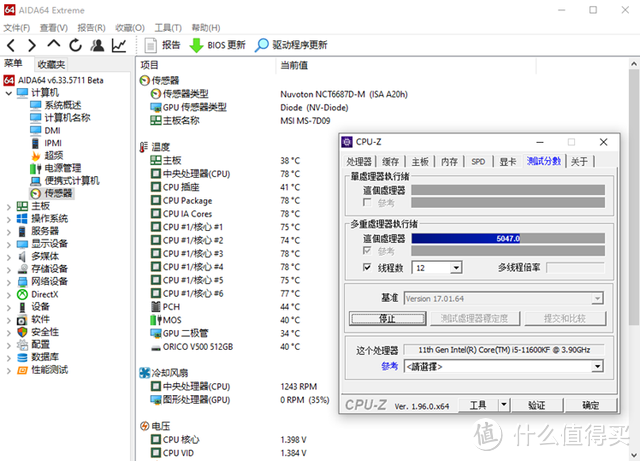
Task: Click the DirectX Xbox icon in tree
Action: coord(22,294)
